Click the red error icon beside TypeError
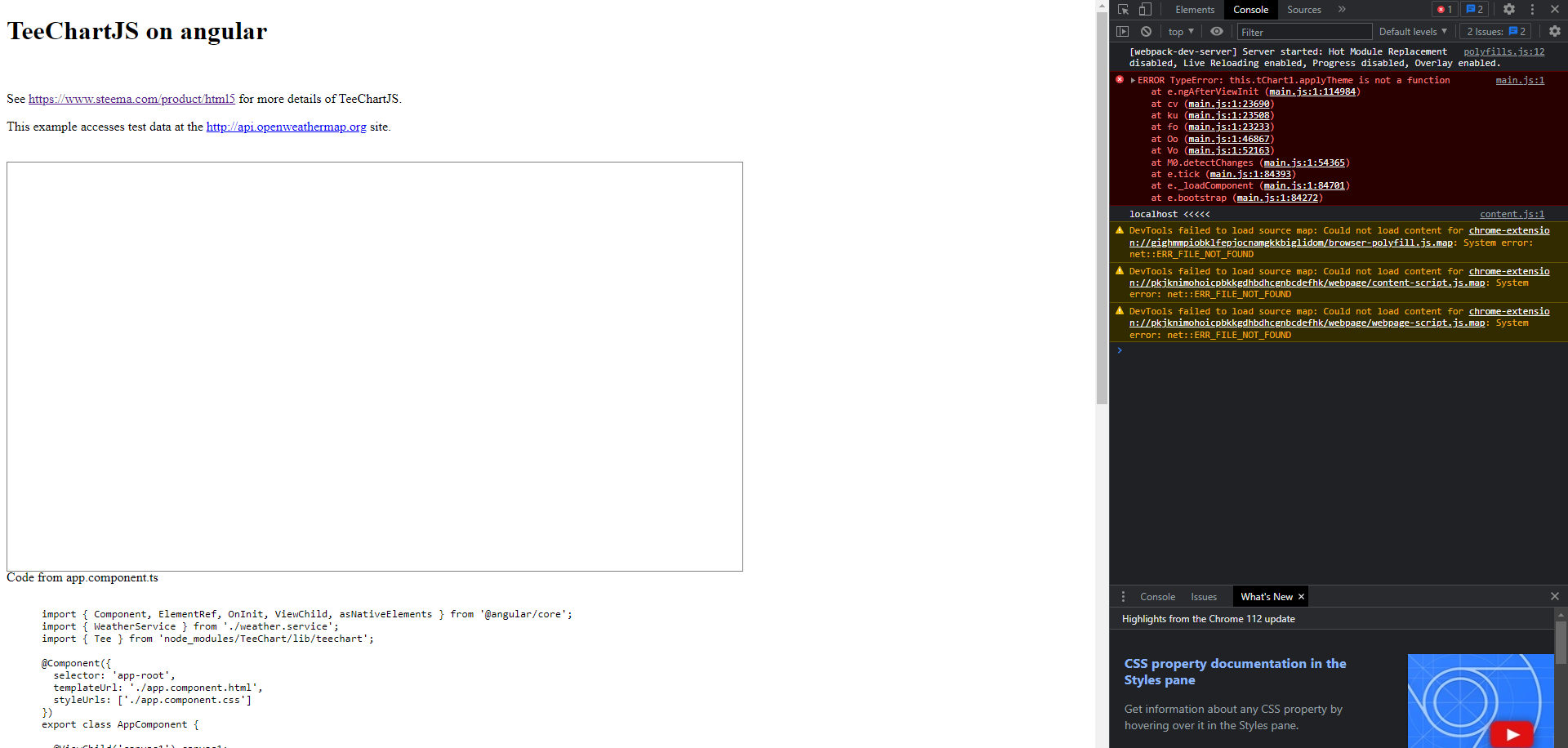The height and width of the screenshot is (748, 1568). point(1120,80)
